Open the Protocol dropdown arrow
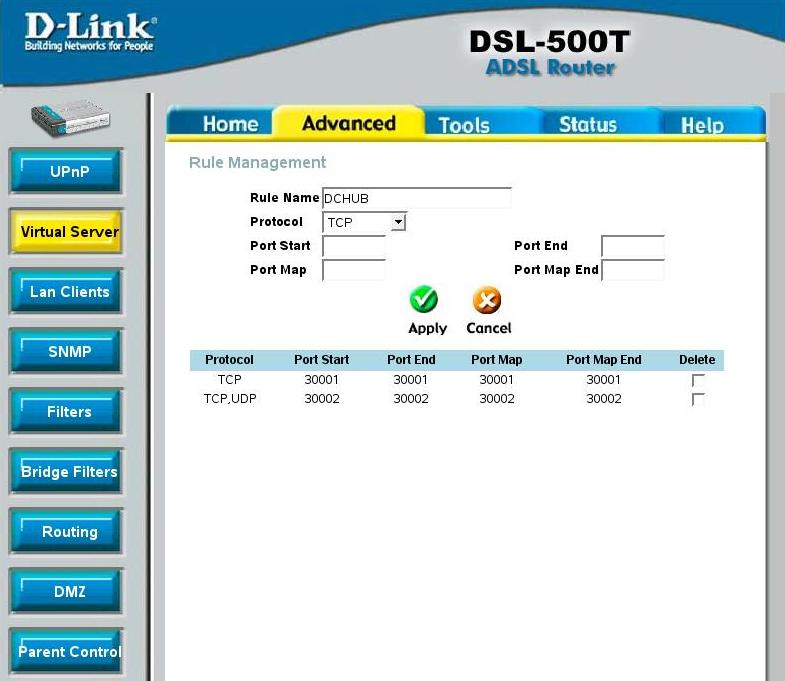This screenshot has height=681, width=785. pyautogui.click(x=398, y=222)
